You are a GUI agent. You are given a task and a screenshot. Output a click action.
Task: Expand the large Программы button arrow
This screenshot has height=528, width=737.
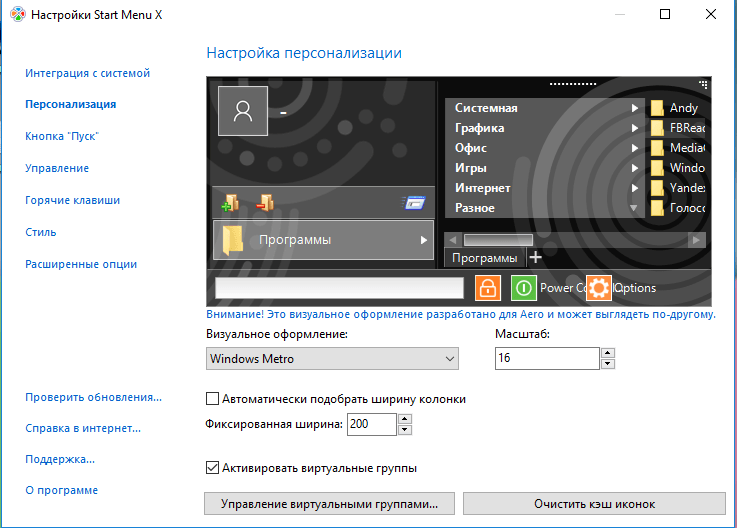pyautogui.click(x=423, y=240)
